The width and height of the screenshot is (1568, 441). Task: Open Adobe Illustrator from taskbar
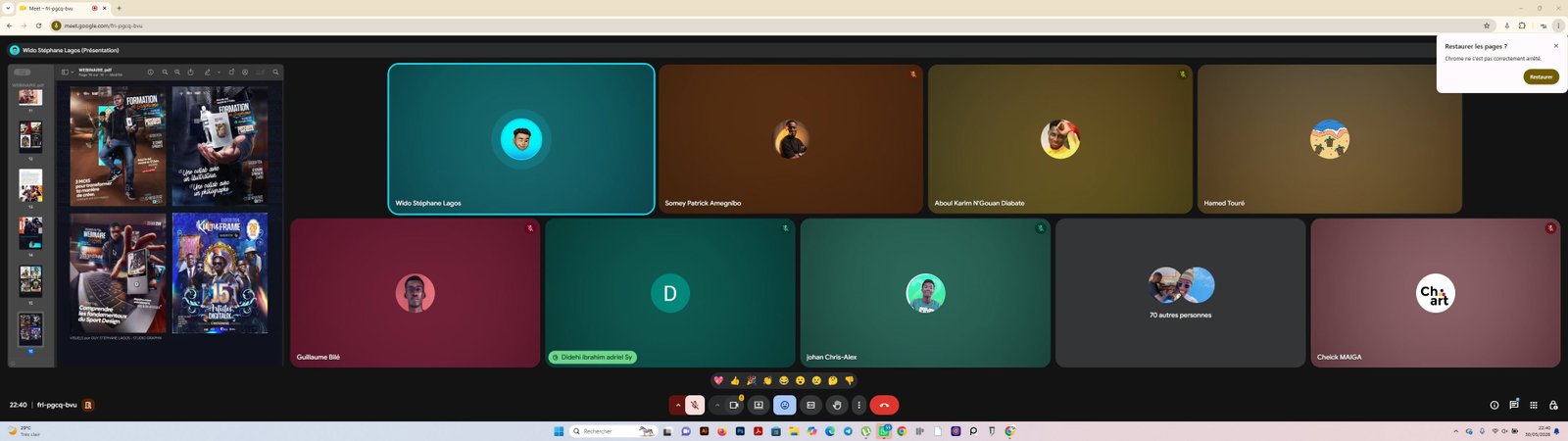pos(704,431)
